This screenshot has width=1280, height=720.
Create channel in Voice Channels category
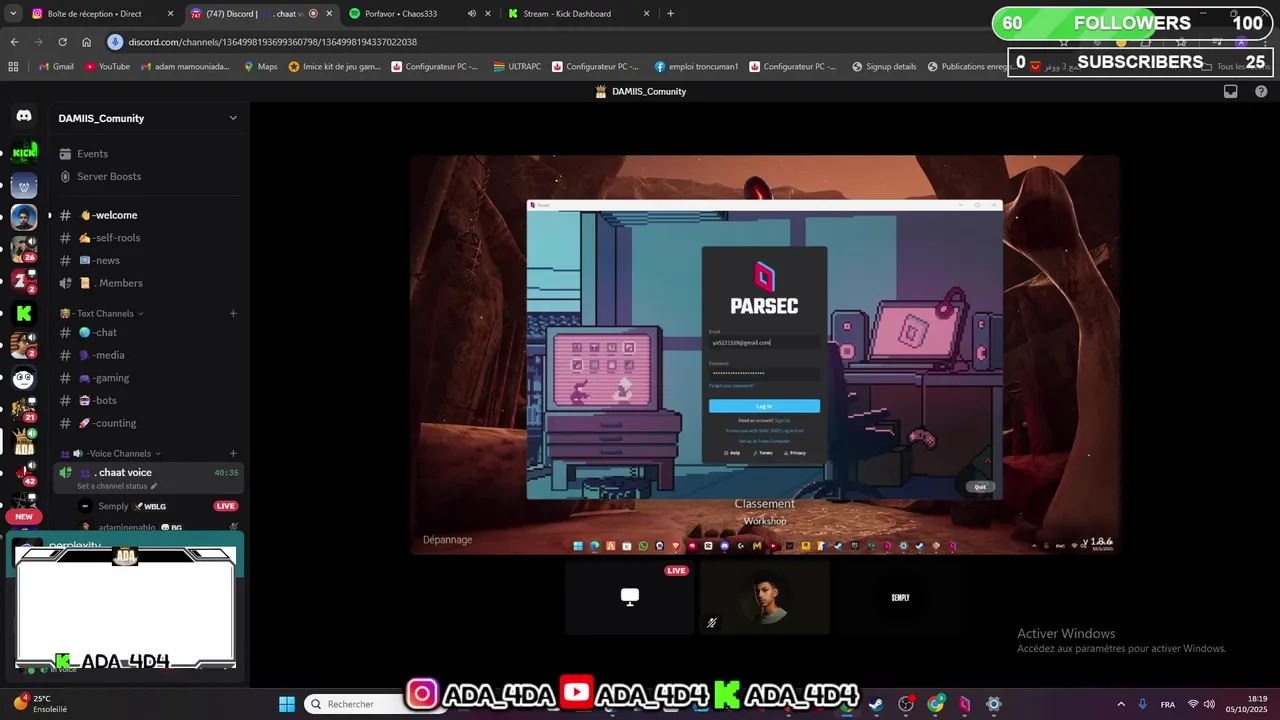pos(233,453)
